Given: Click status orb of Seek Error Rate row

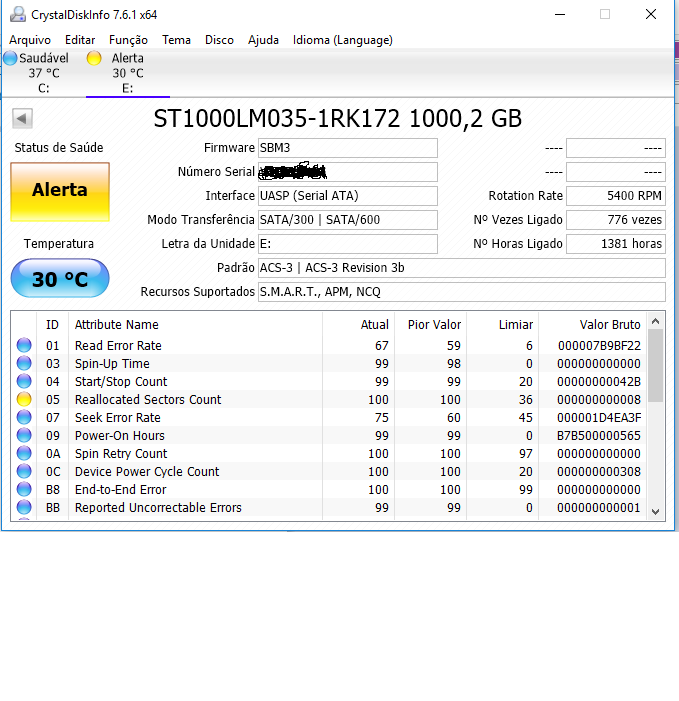Looking at the screenshot, I should coord(24,417).
